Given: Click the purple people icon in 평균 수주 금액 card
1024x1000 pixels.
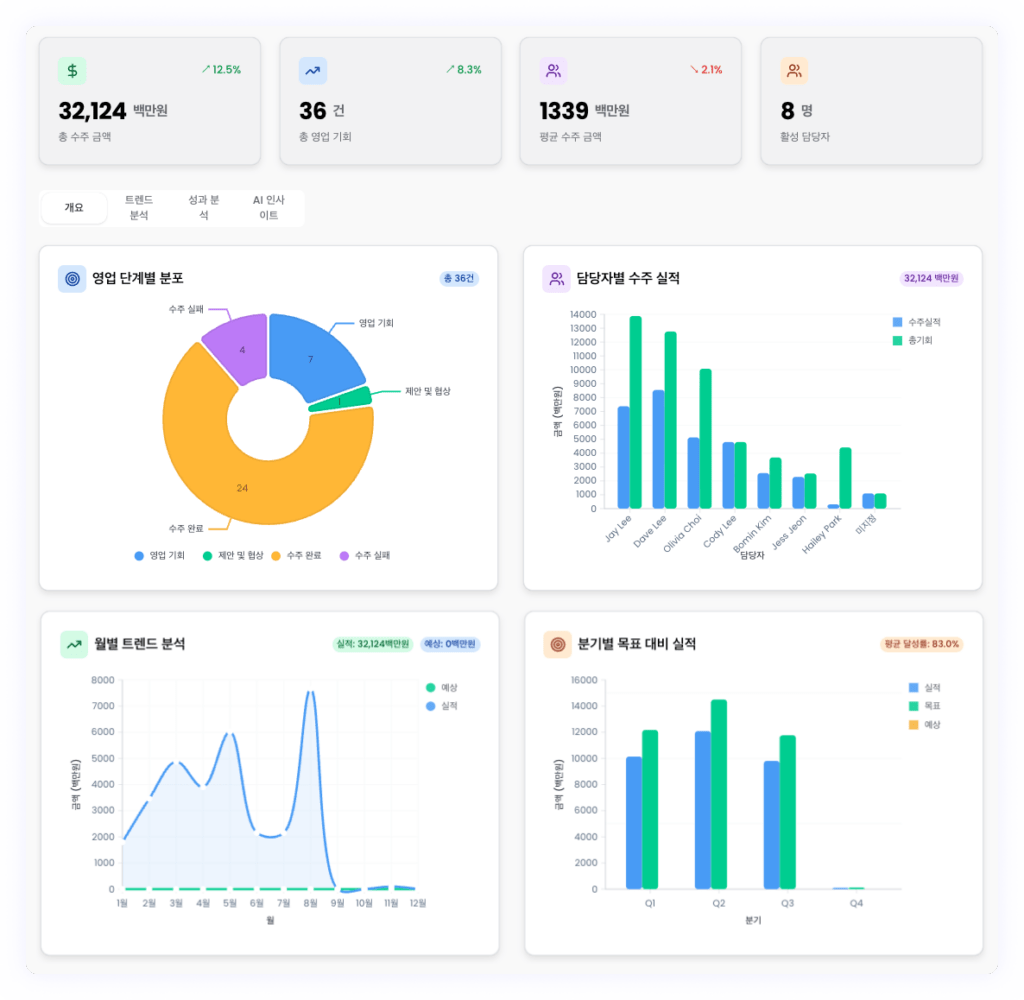Looking at the screenshot, I should pyautogui.click(x=553, y=71).
